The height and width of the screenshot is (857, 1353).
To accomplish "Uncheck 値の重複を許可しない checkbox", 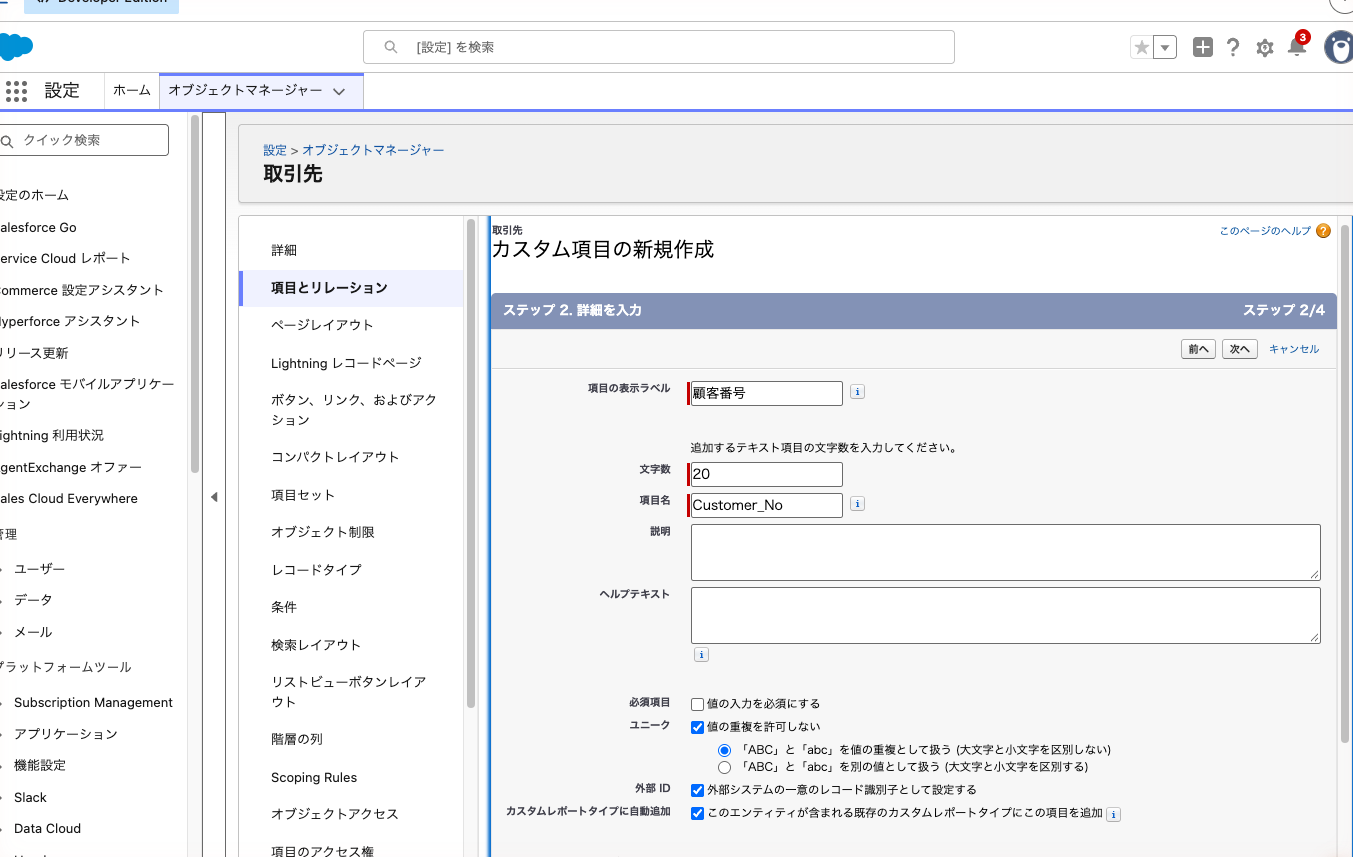I will (x=698, y=727).
